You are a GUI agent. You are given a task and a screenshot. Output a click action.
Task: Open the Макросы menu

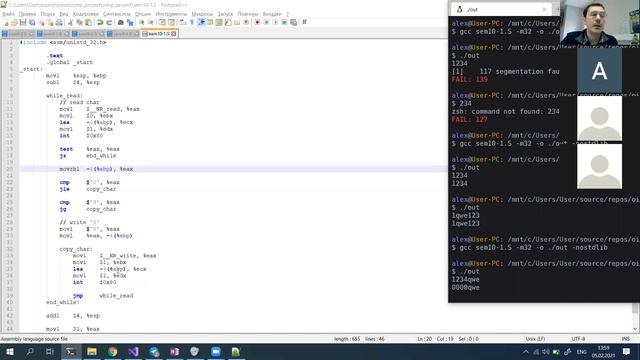[202, 14]
